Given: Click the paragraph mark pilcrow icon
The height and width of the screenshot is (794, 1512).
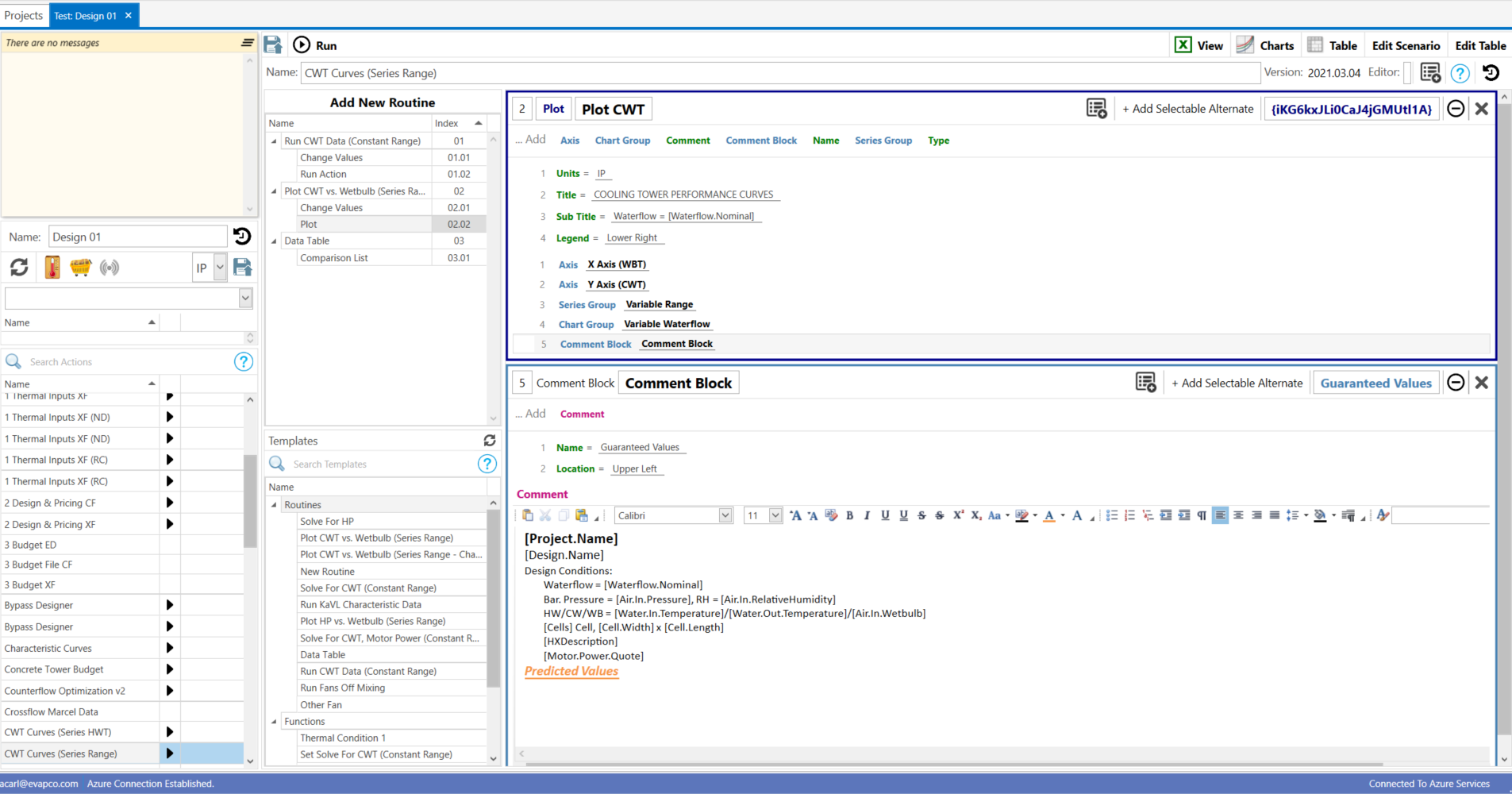Looking at the screenshot, I should 1202,515.
